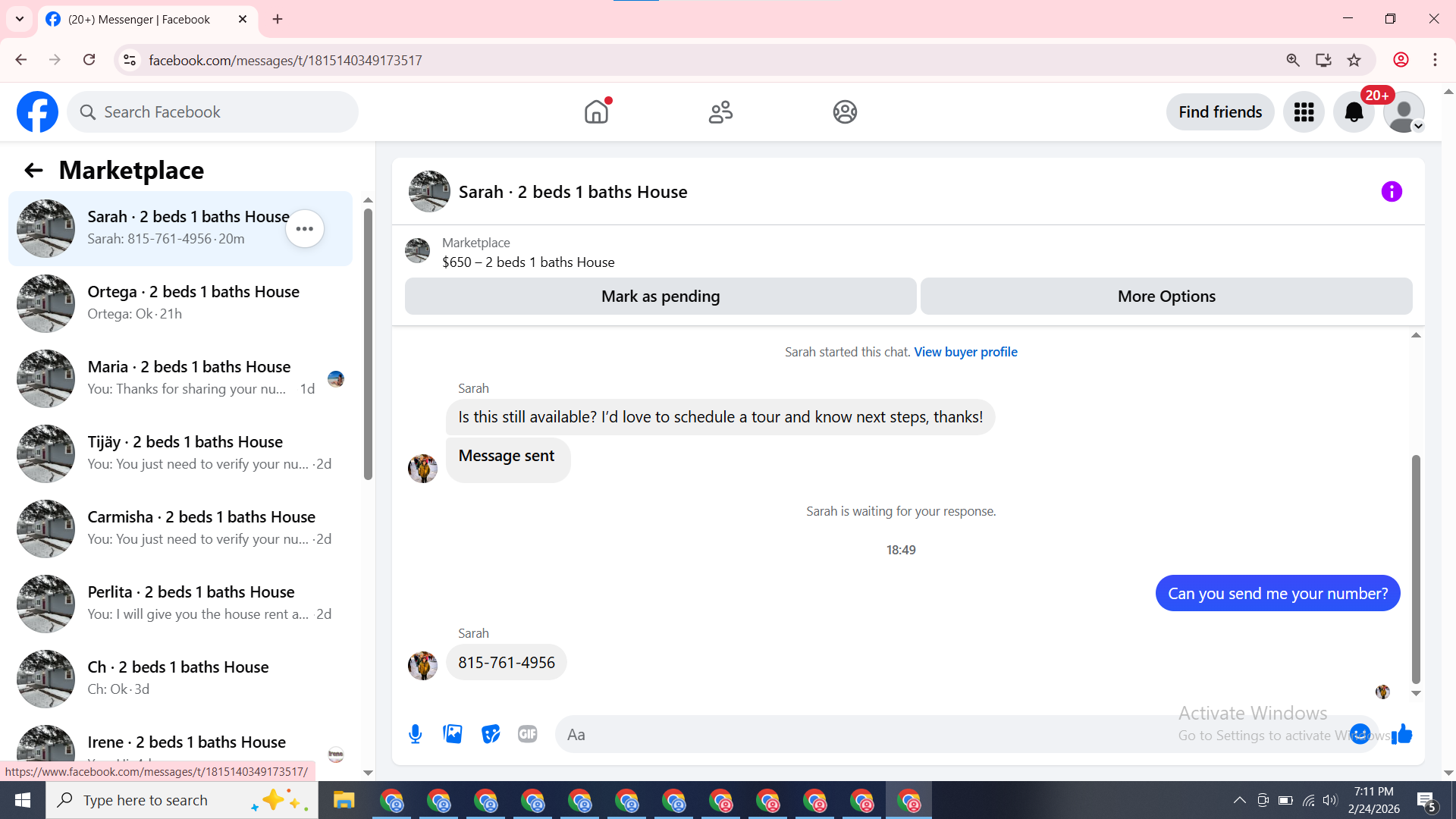Open the Friends tab
1456x819 pixels.
click(x=720, y=112)
